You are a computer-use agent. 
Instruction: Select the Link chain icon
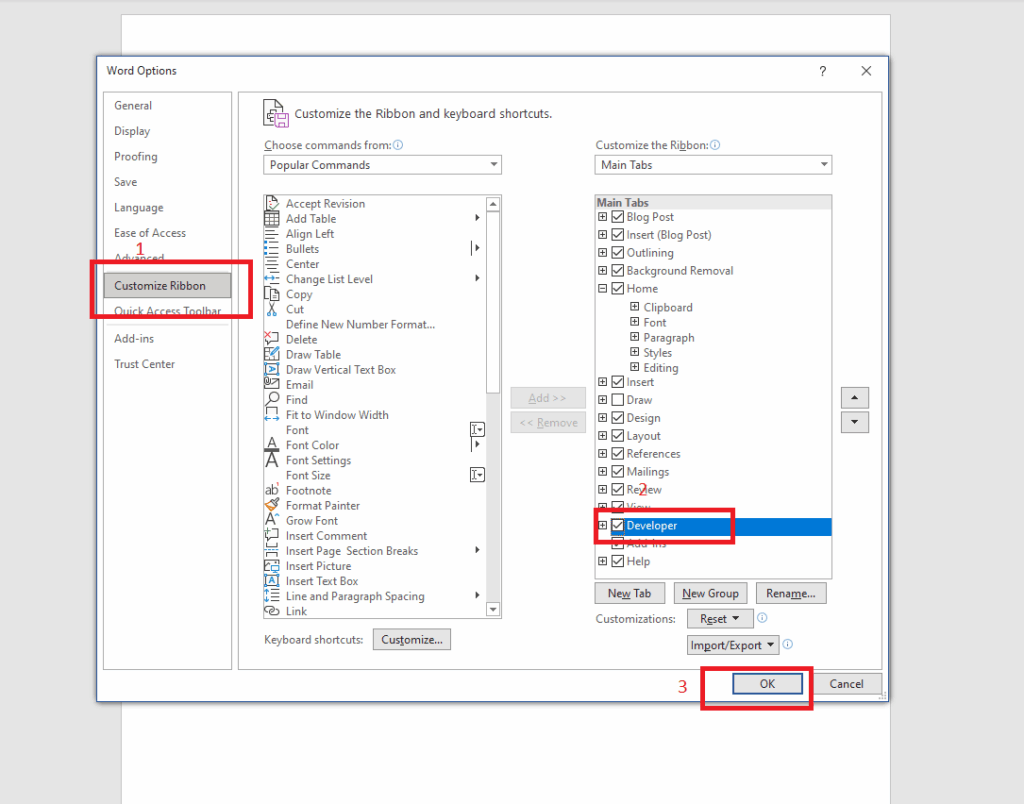pyautogui.click(x=272, y=611)
